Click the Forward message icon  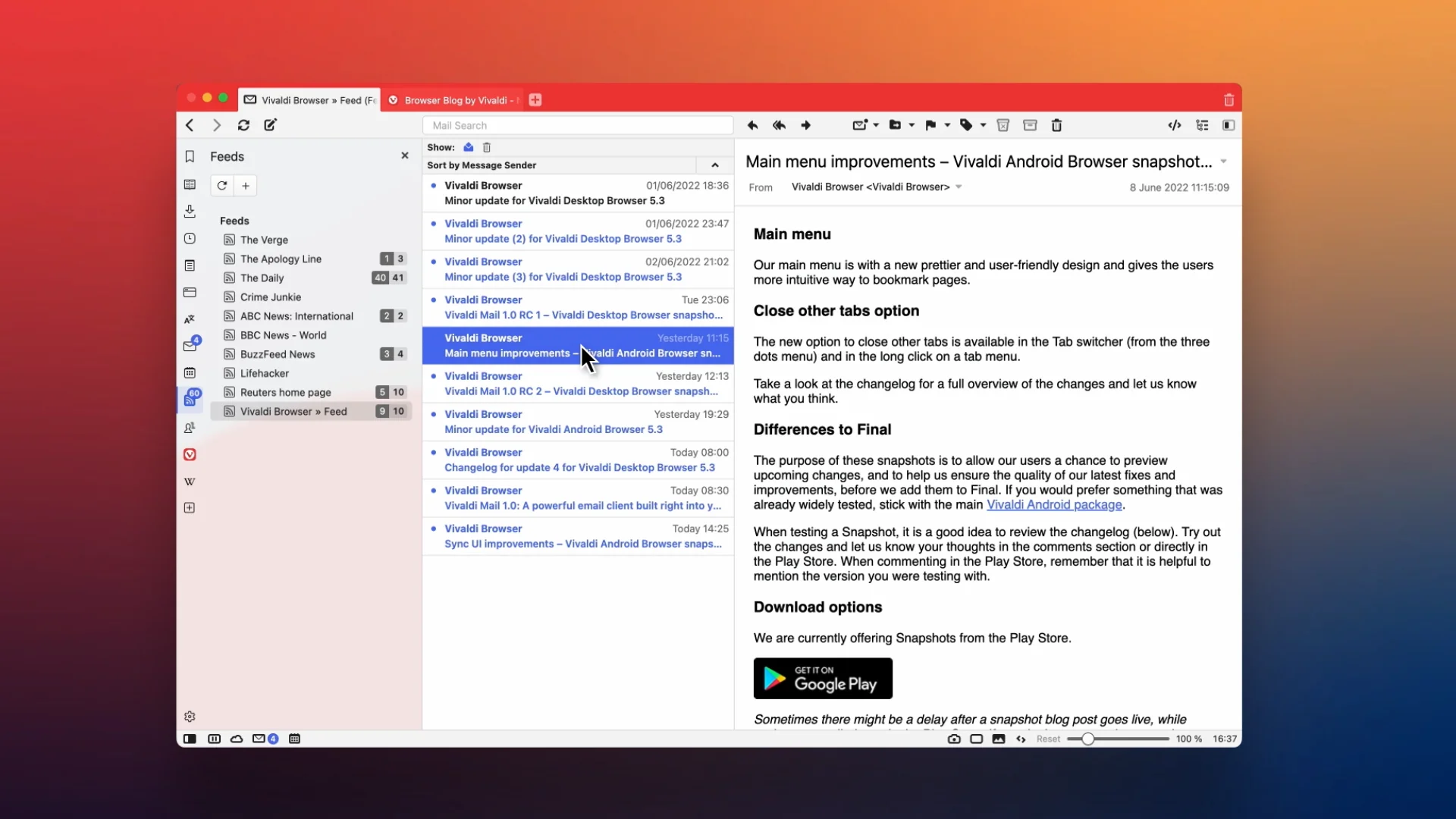pos(805,125)
